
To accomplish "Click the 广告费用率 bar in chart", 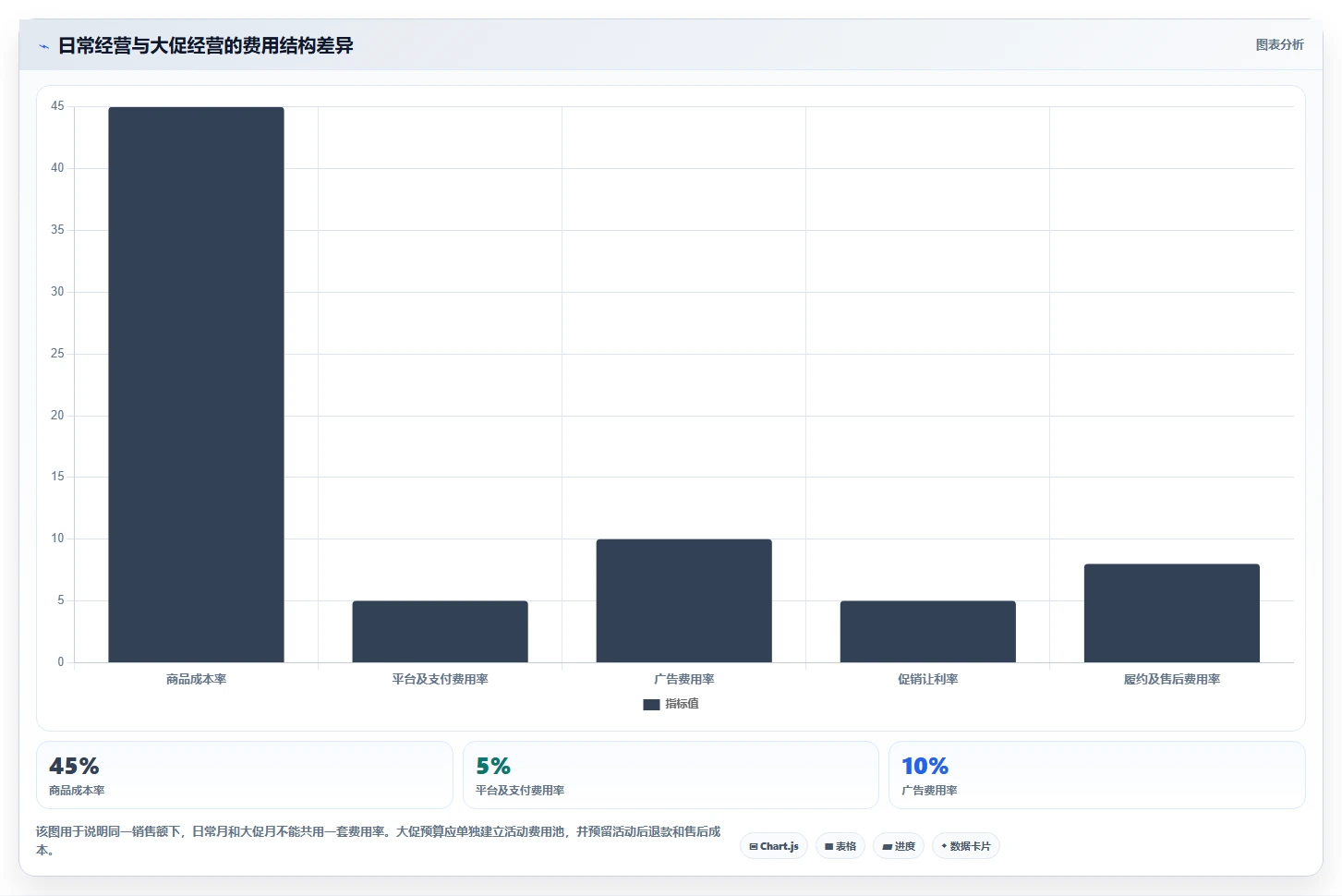I will tap(683, 600).
